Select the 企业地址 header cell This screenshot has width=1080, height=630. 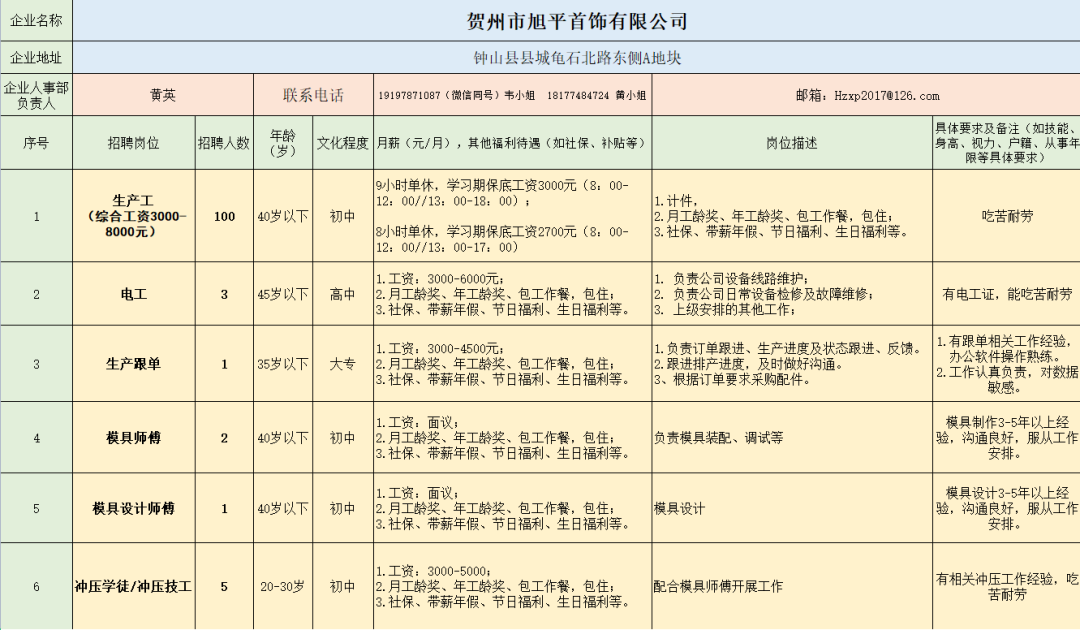click(x=36, y=58)
